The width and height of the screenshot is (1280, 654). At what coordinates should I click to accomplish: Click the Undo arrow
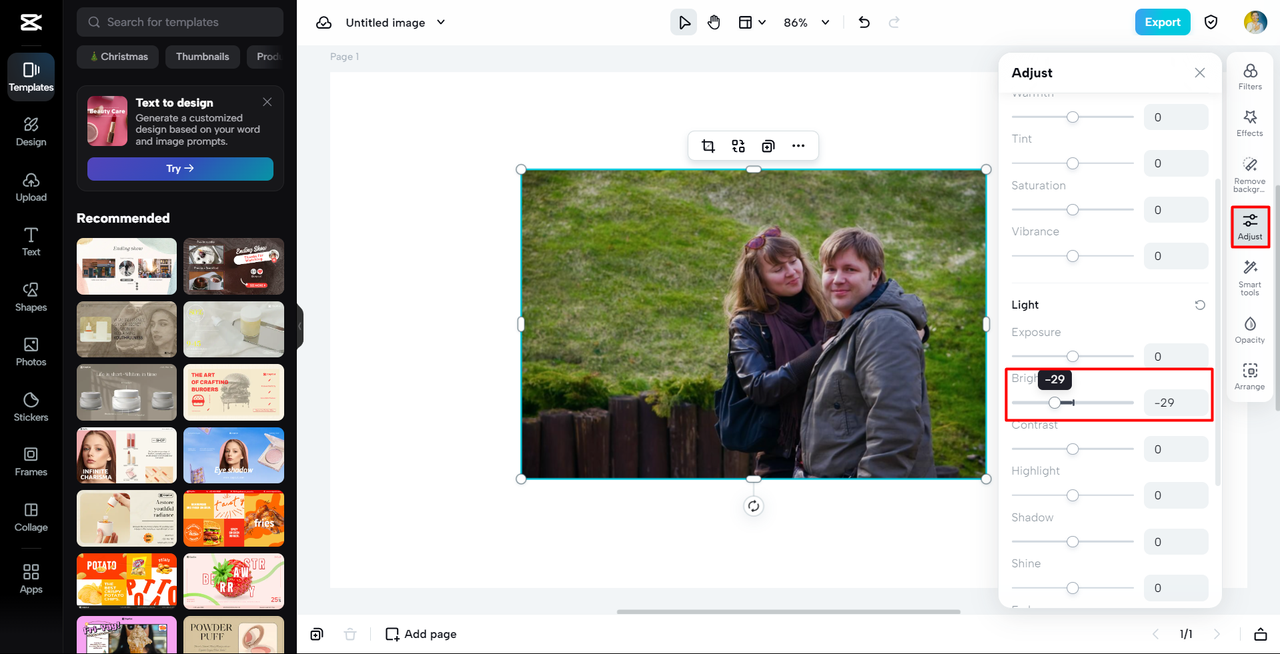(x=864, y=21)
